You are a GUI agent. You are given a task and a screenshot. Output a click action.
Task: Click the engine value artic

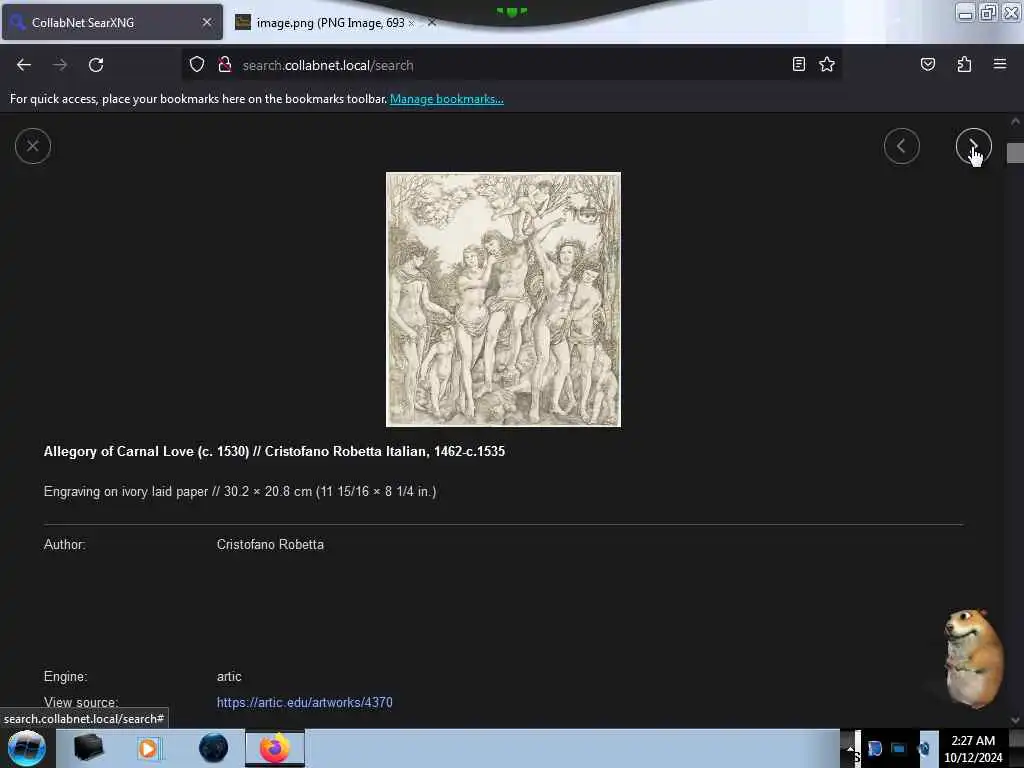(229, 677)
